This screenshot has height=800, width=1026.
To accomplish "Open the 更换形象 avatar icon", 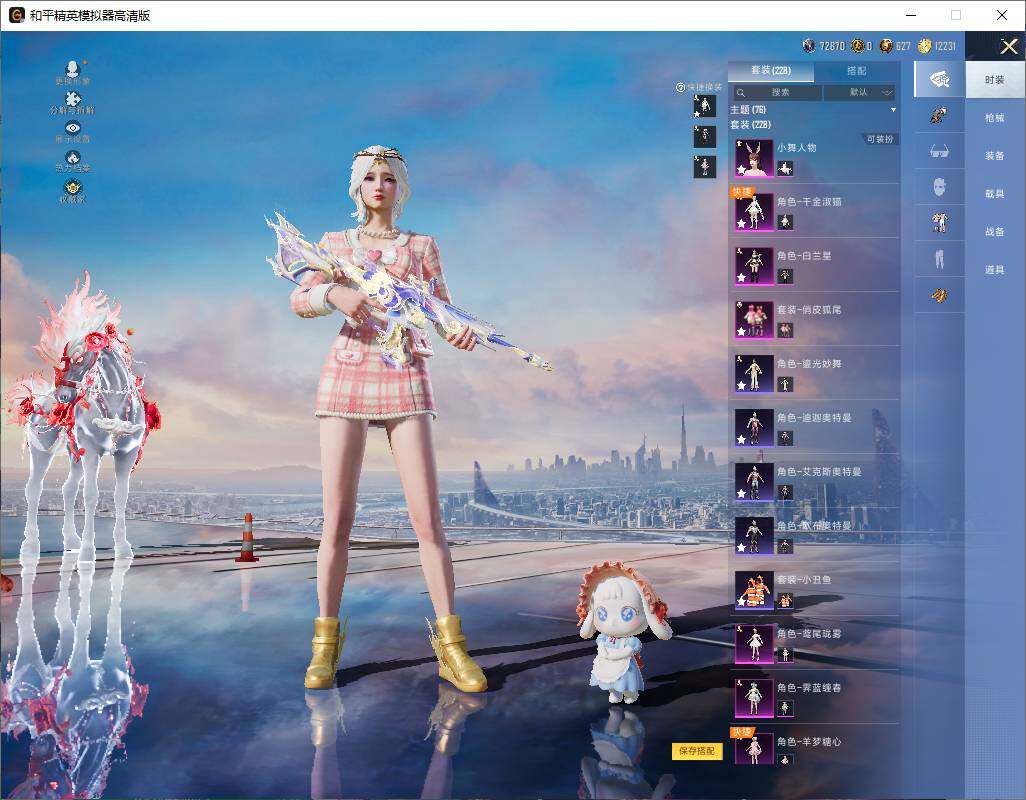I will click(x=73, y=68).
